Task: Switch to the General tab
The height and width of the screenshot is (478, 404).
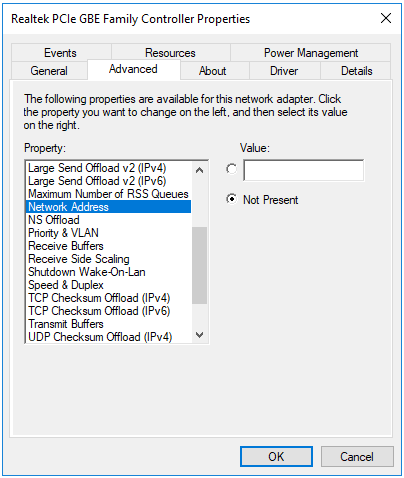Action: 49,71
